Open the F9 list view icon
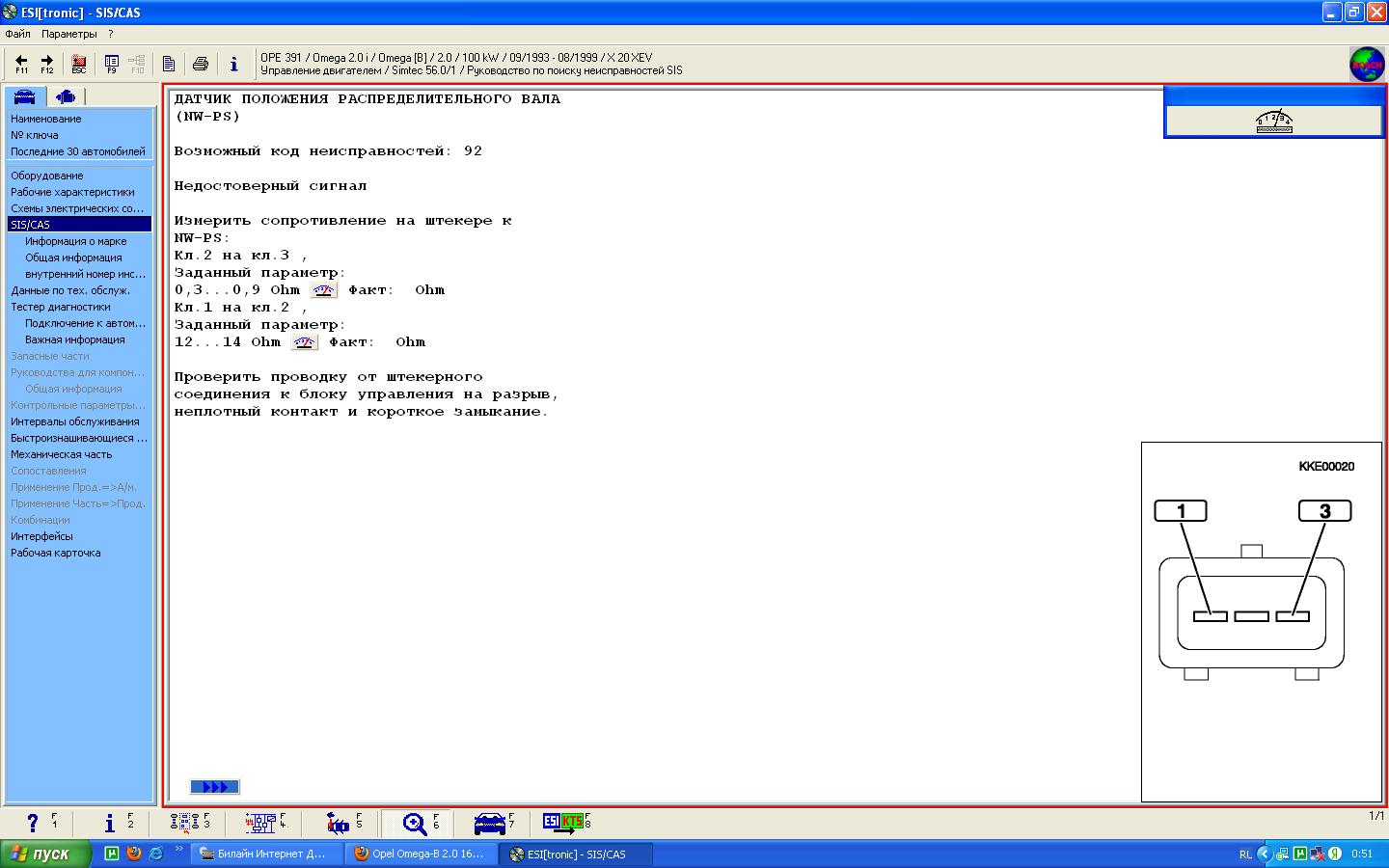 point(112,64)
